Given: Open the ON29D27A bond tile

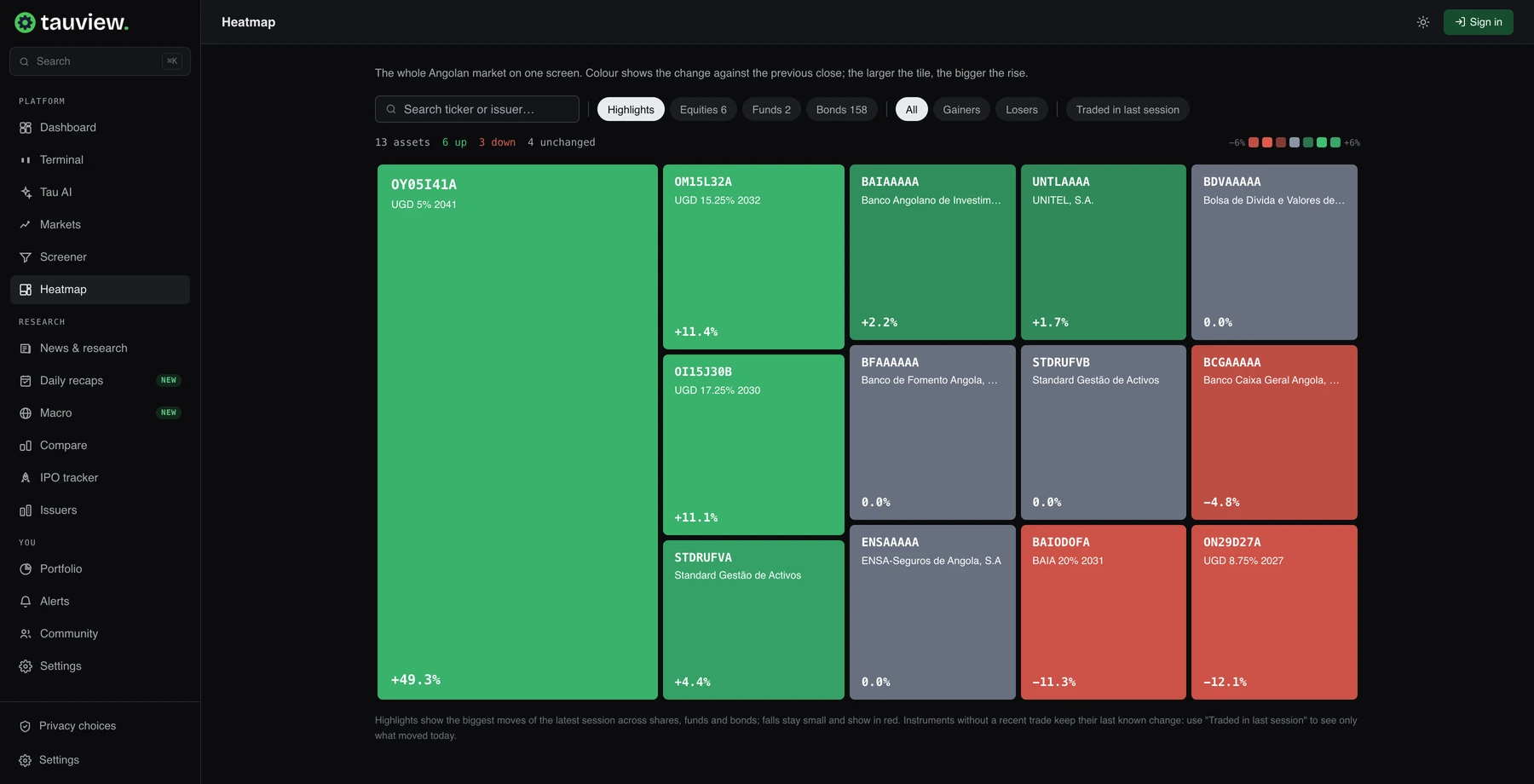Looking at the screenshot, I should click(1274, 612).
